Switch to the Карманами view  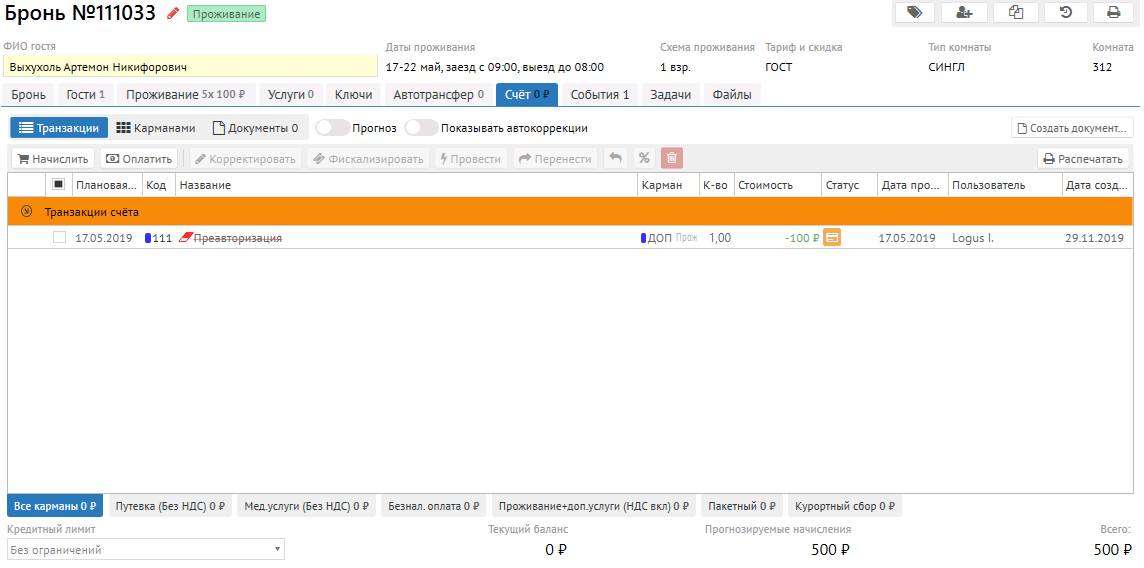[x=156, y=128]
